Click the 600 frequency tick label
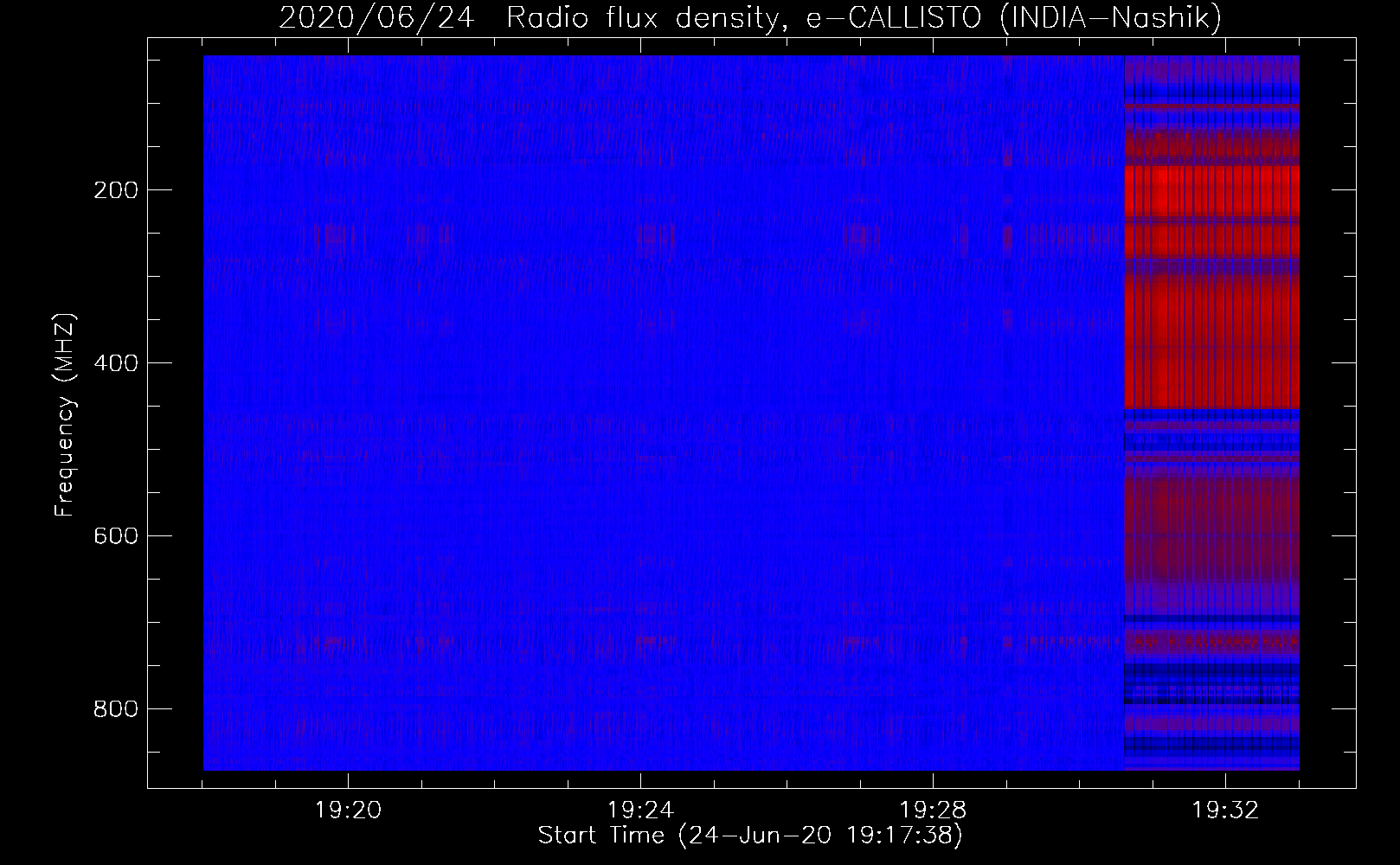This screenshot has height=865, width=1400. [x=114, y=536]
